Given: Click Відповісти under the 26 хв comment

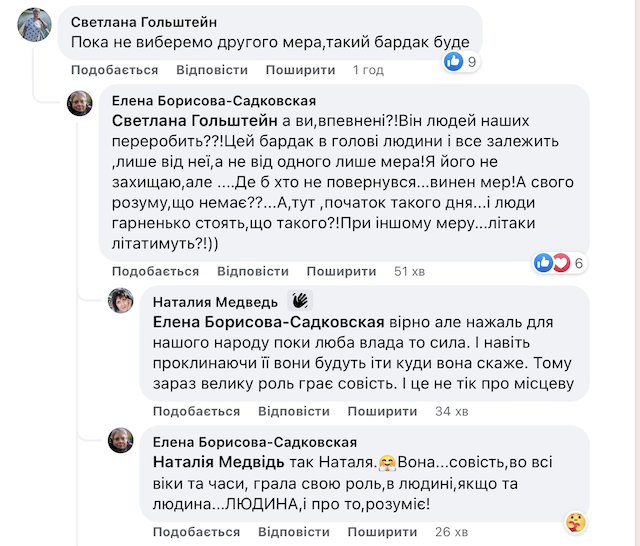Looking at the screenshot, I should coord(294,532).
